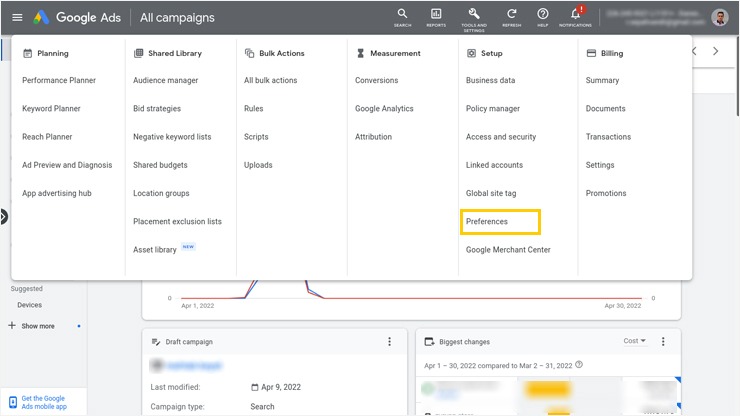Click the Billing card icon
This screenshot has height=416, width=740.
coord(591,53)
